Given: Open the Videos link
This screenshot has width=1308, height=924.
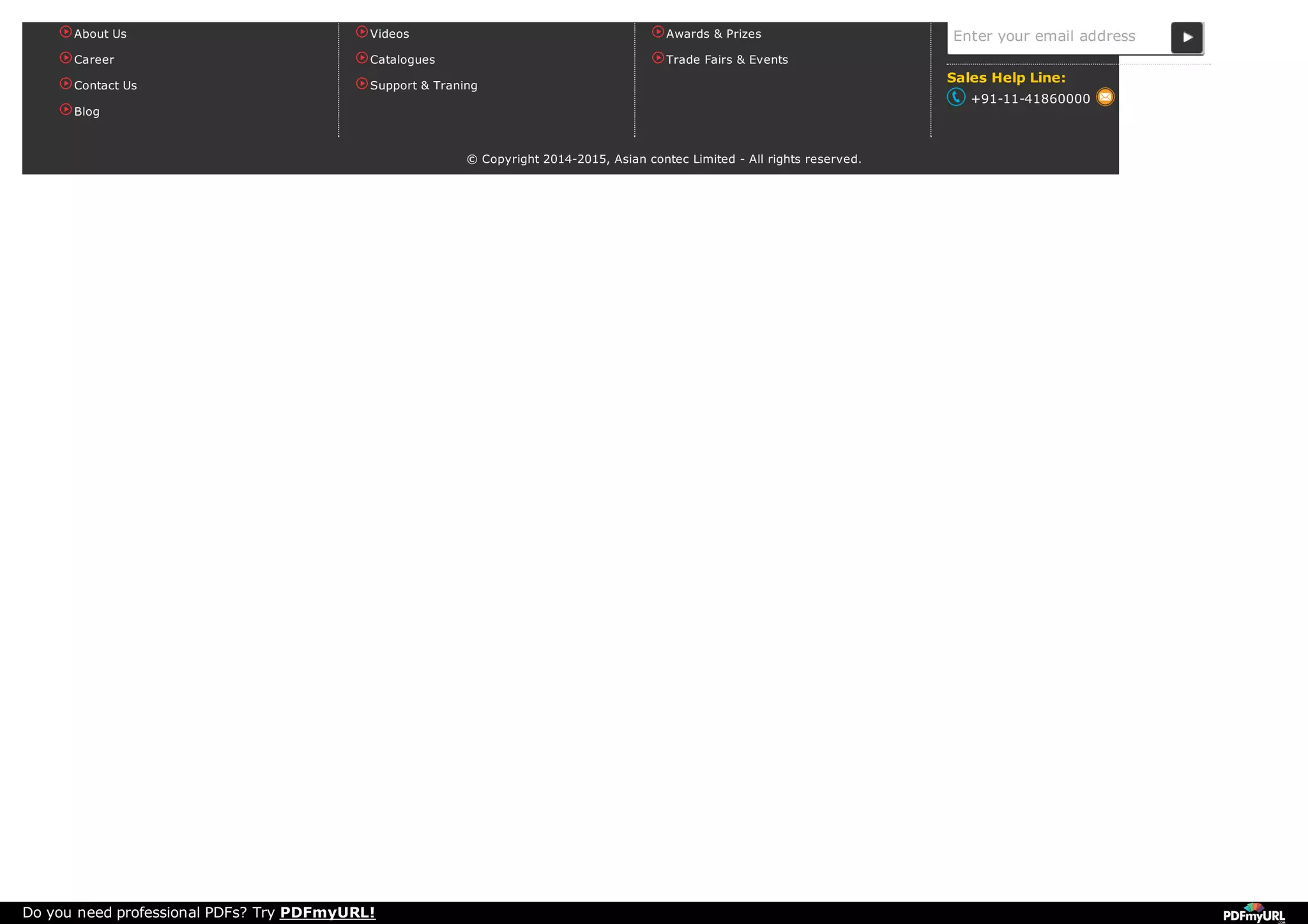Looking at the screenshot, I should pos(390,34).
